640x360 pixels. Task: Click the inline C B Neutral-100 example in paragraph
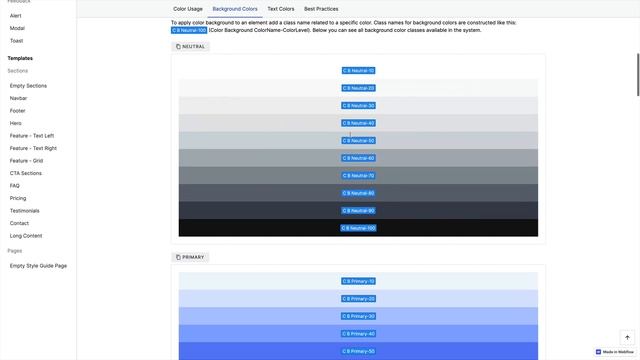tap(189, 30)
